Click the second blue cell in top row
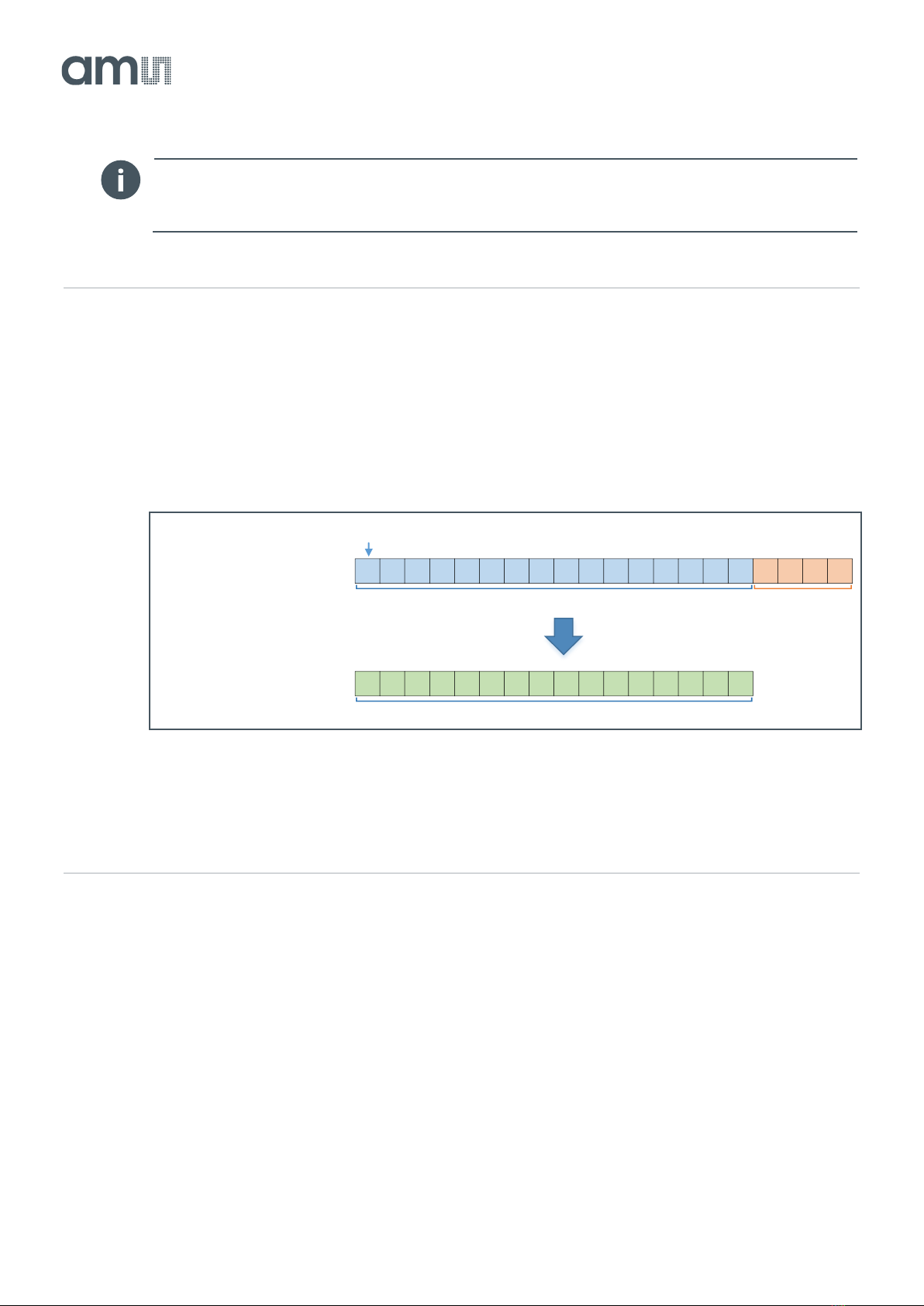 click(x=392, y=571)
